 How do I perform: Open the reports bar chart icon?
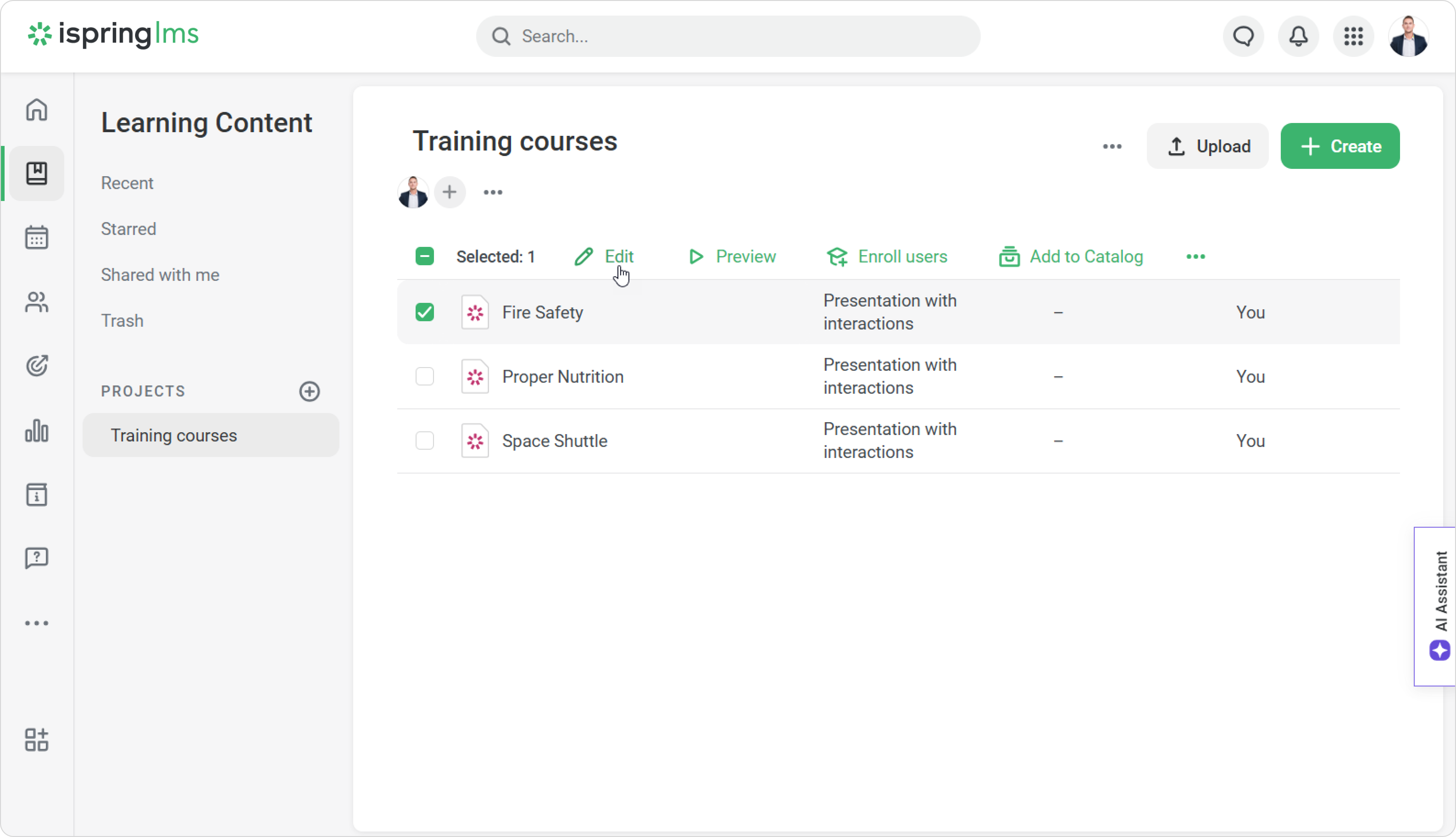click(36, 431)
